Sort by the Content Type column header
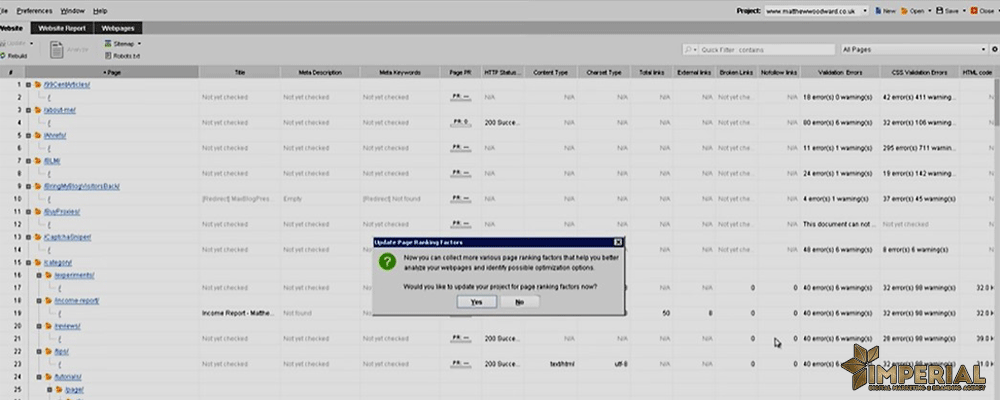 (550, 72)
